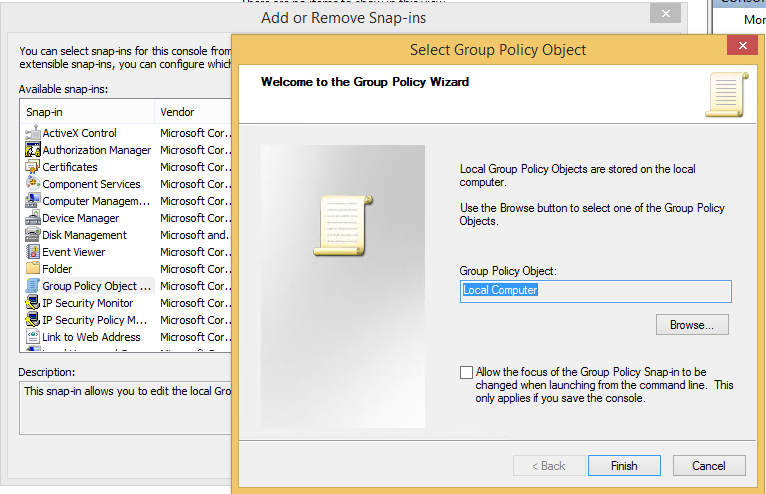
Task: Click the IP Security Monitor icon
Action: pyautogui.click(x=33, y=303)
